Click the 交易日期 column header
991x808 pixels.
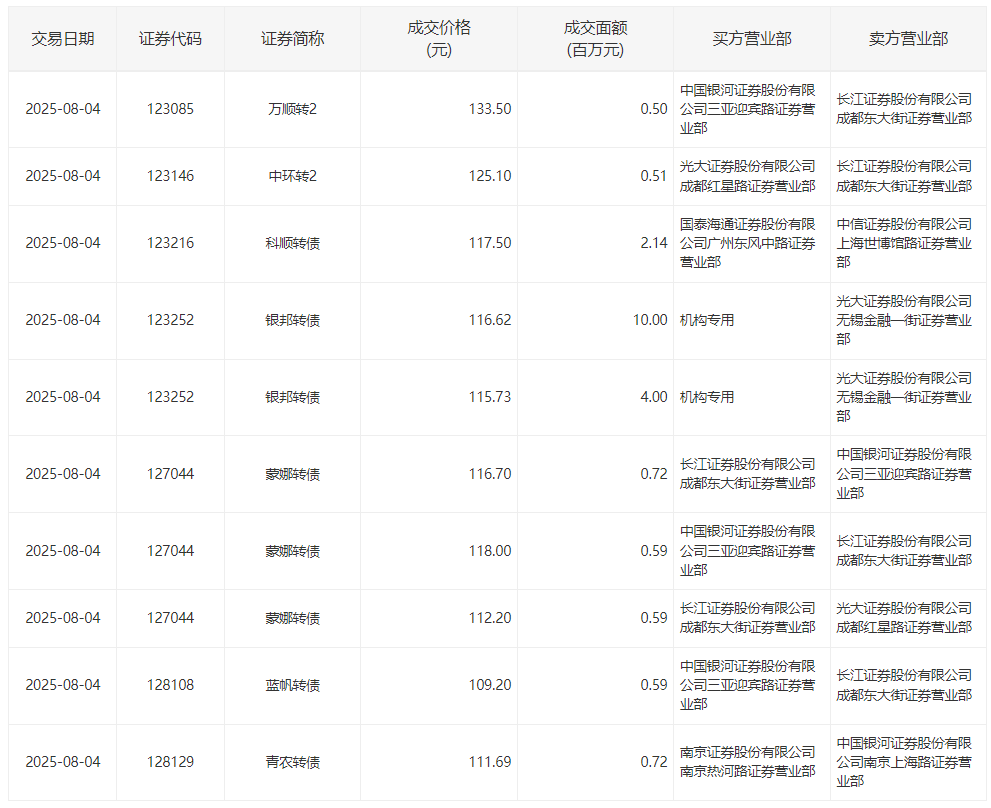click(x=63, y=39)
